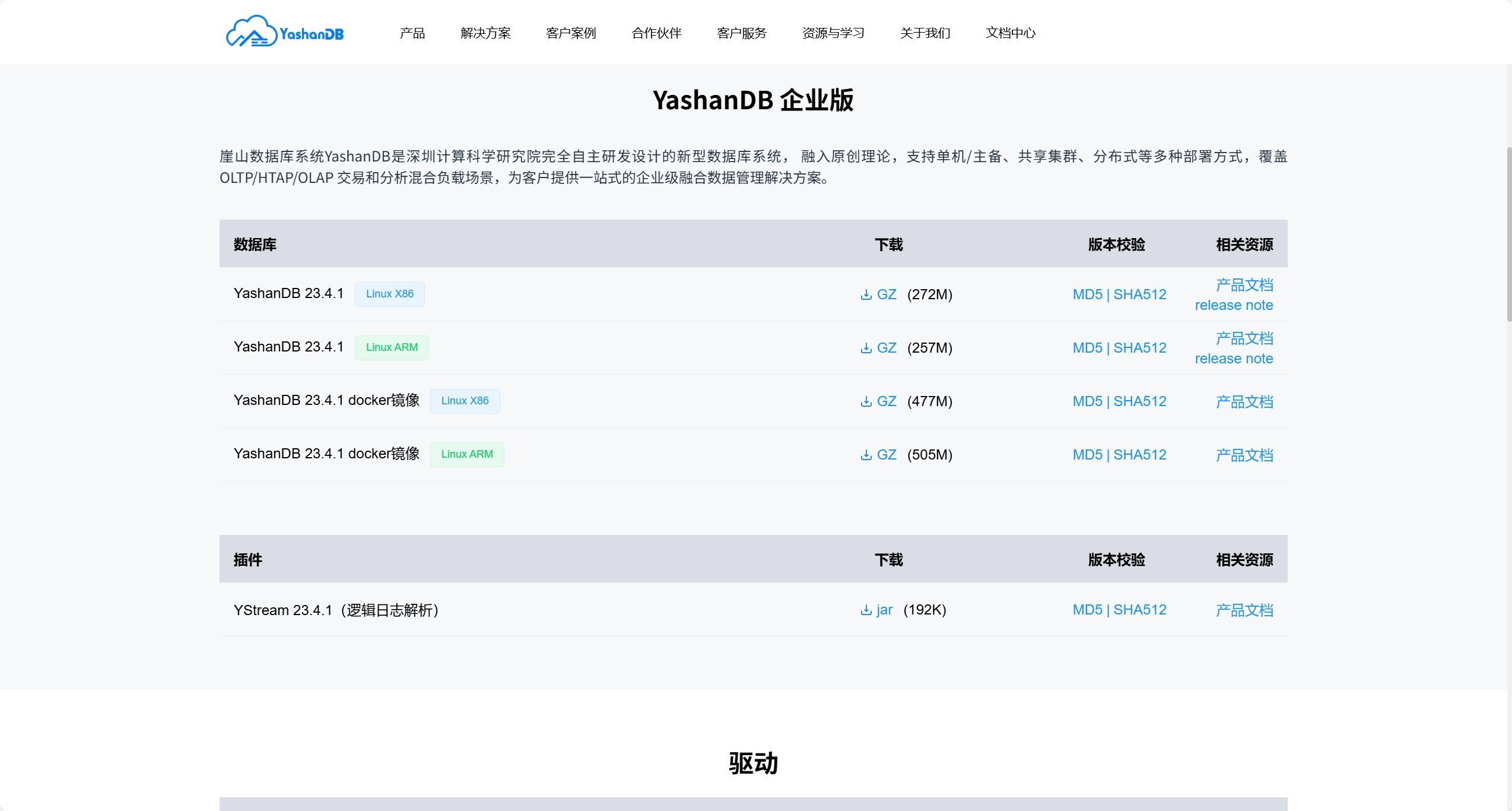Open release note for 23.4.1 Linux X86 row

tap(1234, 305)
